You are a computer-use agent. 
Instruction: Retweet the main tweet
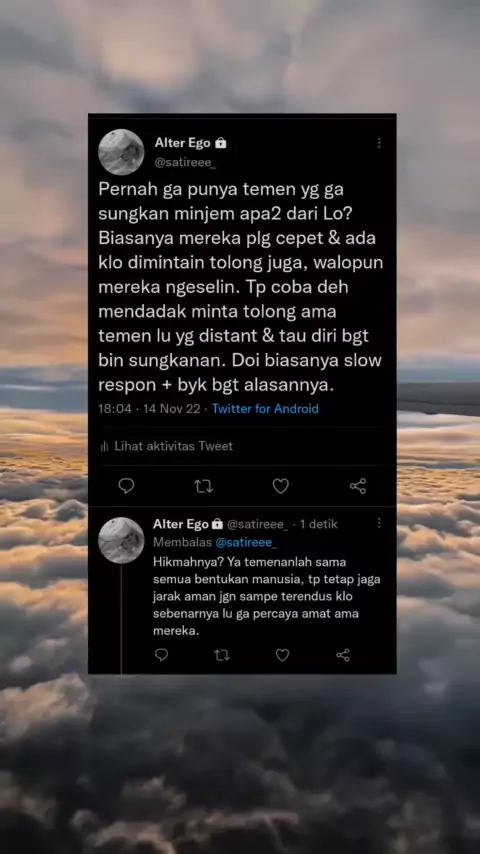[x=203, y=486]
